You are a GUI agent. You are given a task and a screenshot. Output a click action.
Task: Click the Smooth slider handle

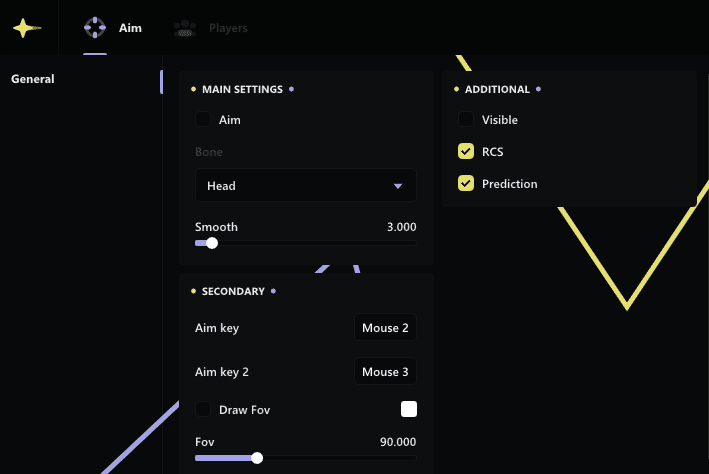(x=211, y=243)
